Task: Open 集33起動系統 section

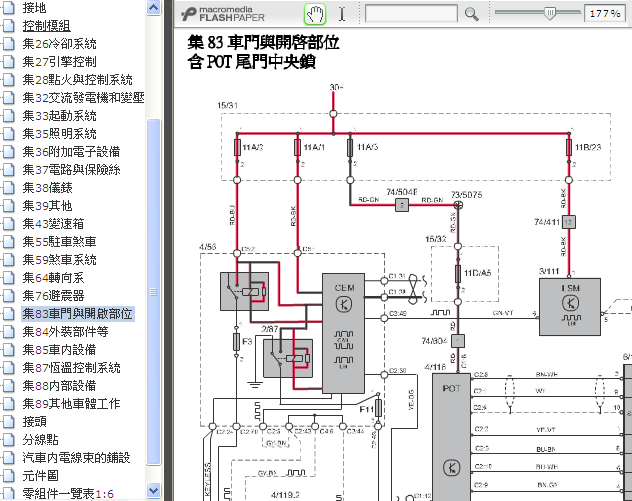Action: pos(59,116)
